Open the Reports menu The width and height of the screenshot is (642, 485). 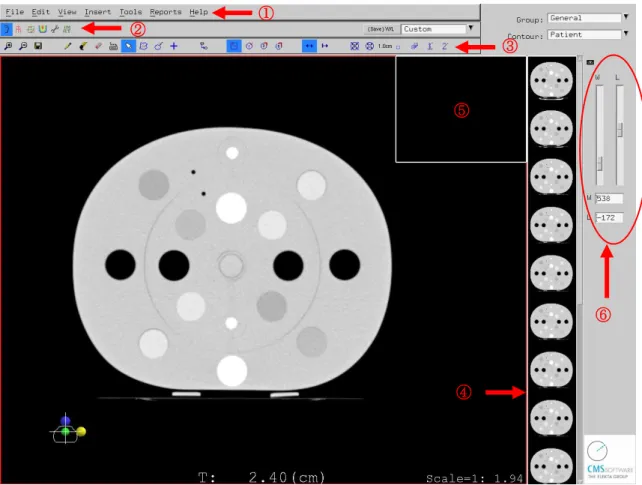[x=165, y=12]
